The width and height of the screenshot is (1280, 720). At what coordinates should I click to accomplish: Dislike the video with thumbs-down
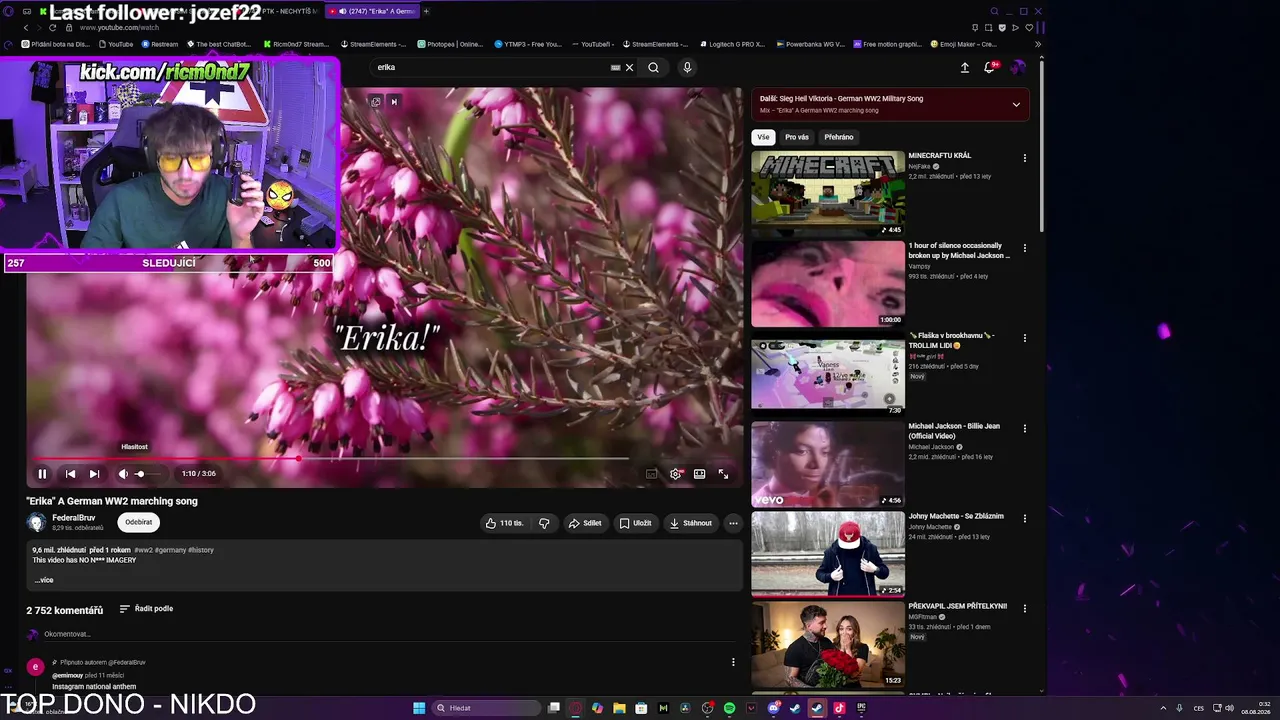[x=544, y=523]
